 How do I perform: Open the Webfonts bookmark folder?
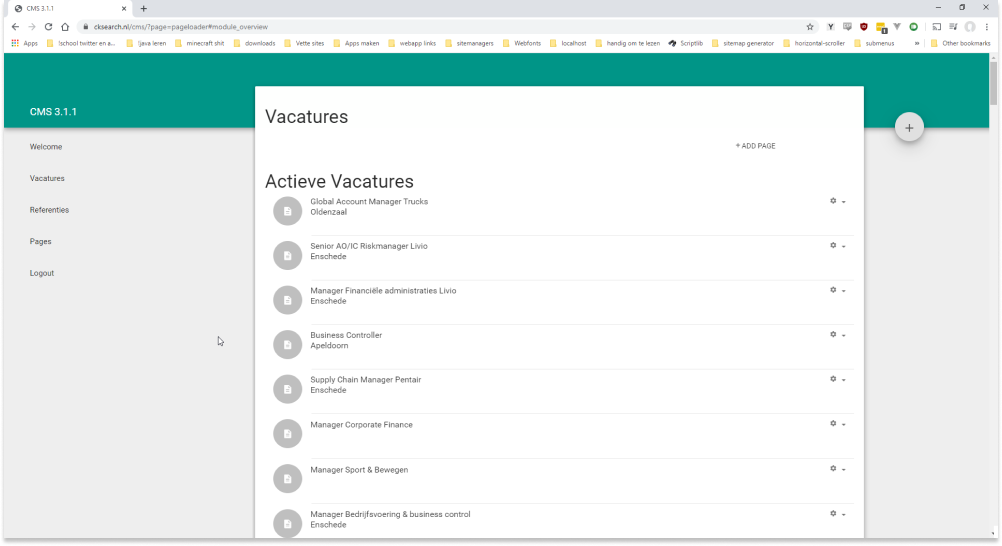521,43
